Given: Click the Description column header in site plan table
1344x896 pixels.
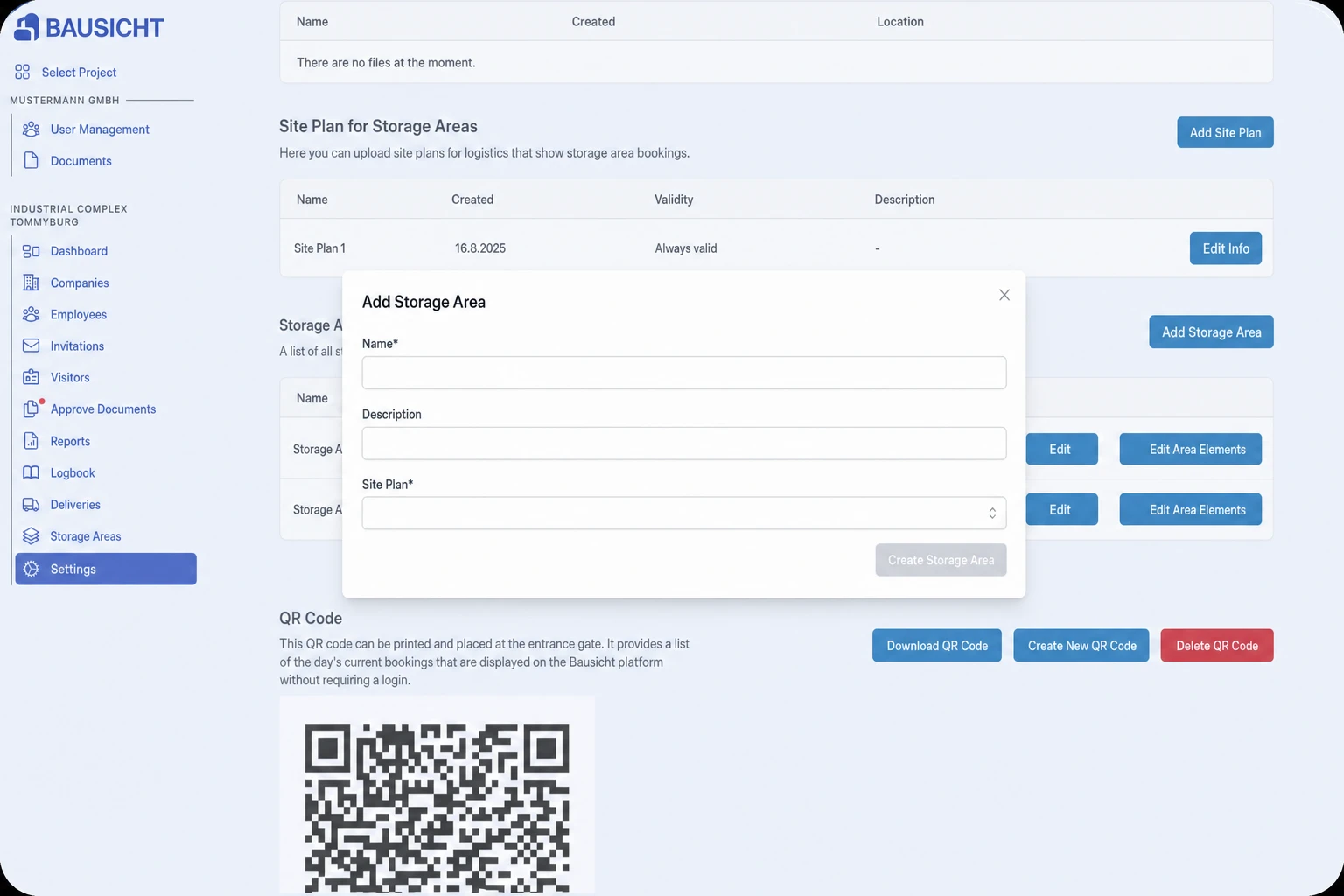Looking at the screenshot, I should (905, 199).
